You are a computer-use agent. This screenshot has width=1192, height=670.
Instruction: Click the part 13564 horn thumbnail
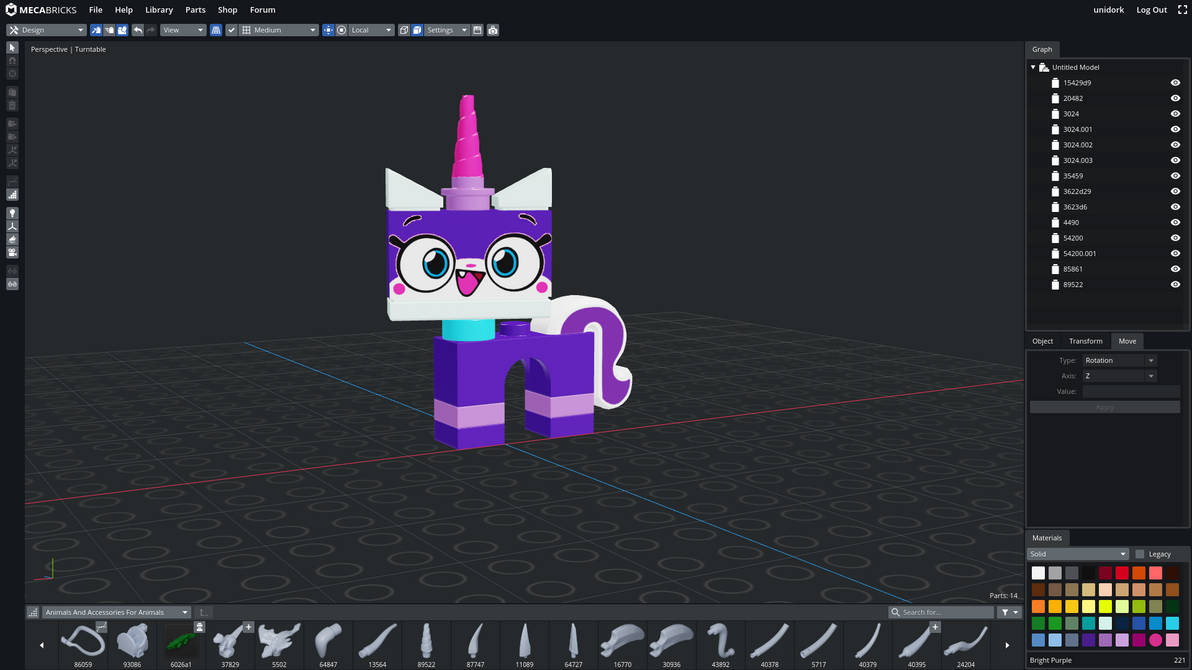tap(377, 642)
